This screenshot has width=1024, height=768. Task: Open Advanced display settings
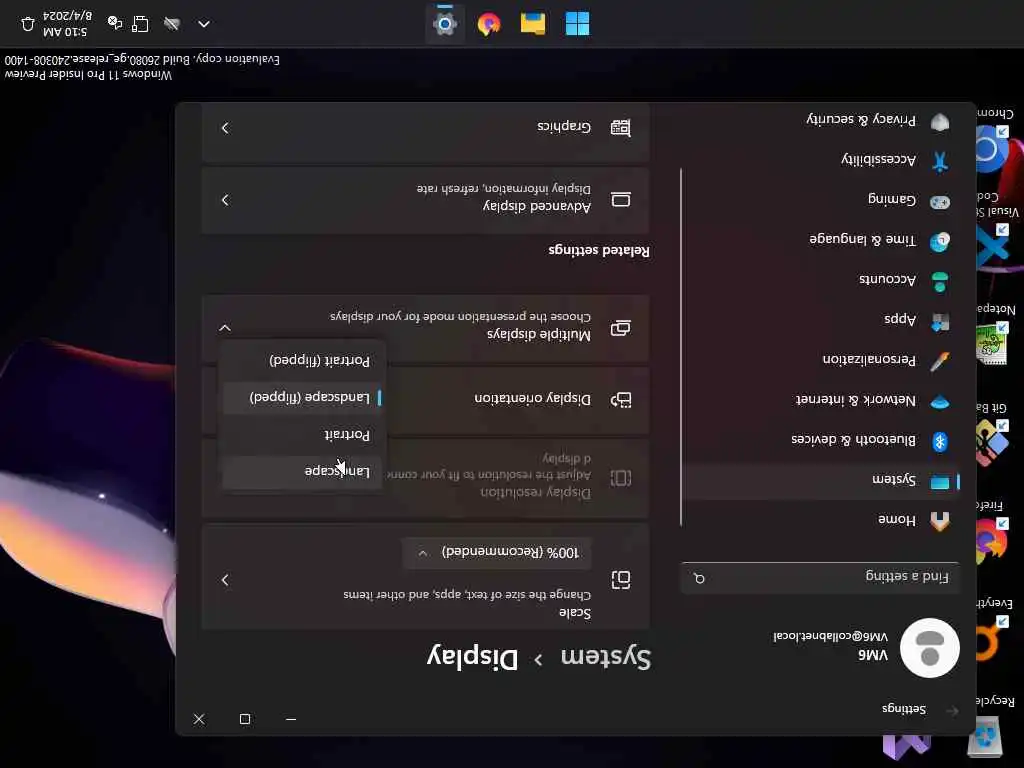pos(425,199)
